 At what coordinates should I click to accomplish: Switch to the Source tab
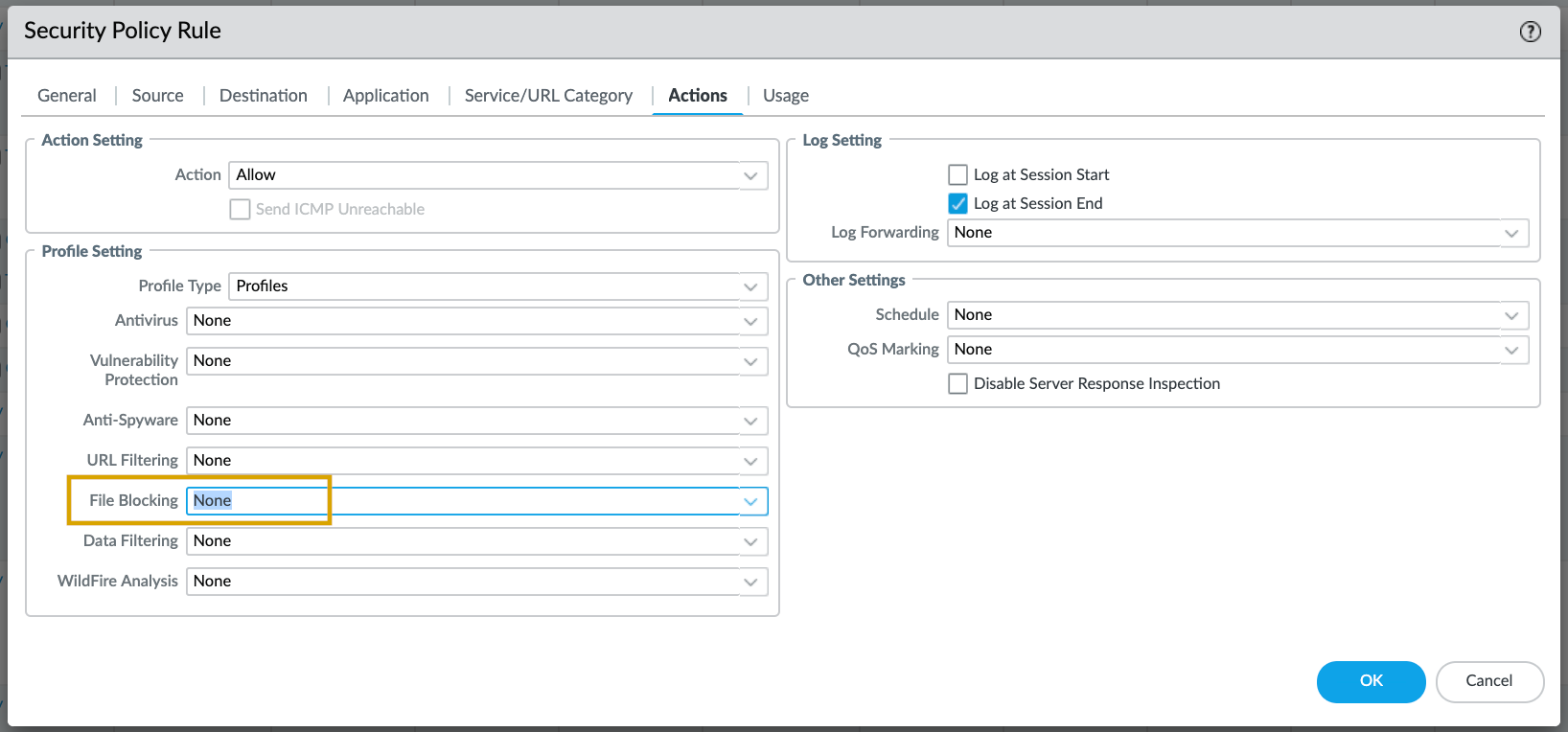tap(157, 96)
